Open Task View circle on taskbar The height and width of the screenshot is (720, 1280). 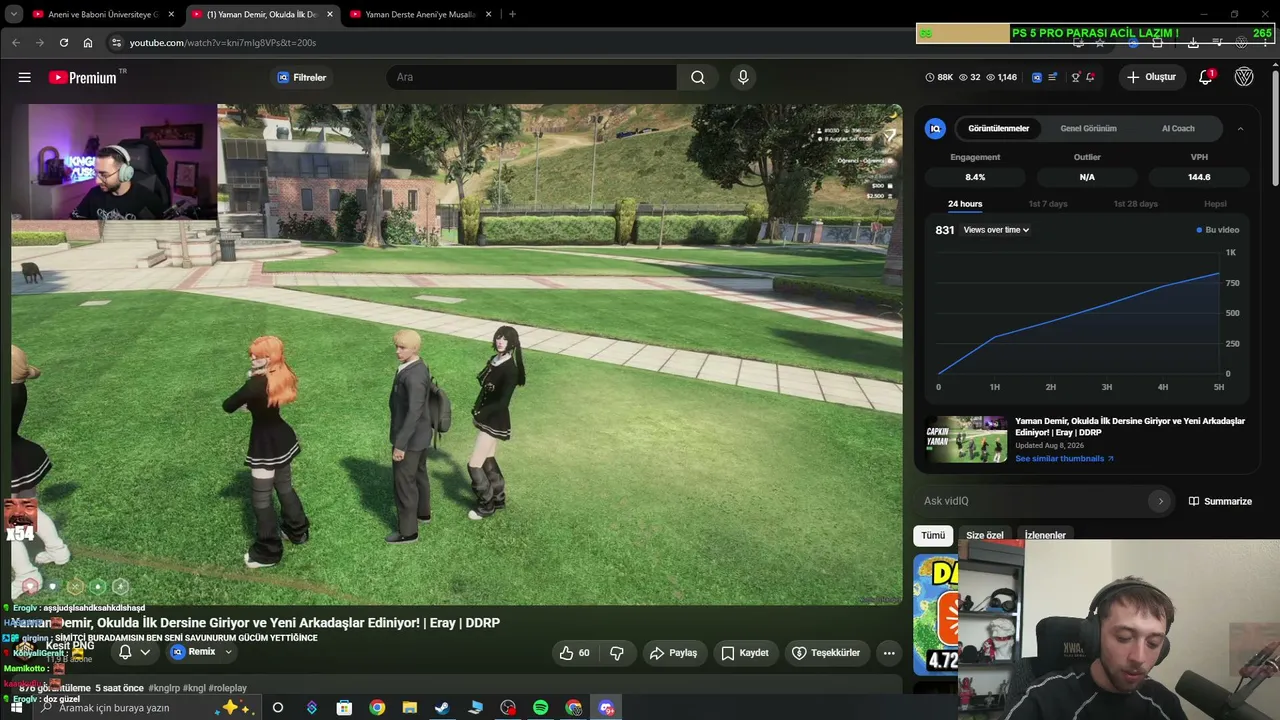click(278, 708)
